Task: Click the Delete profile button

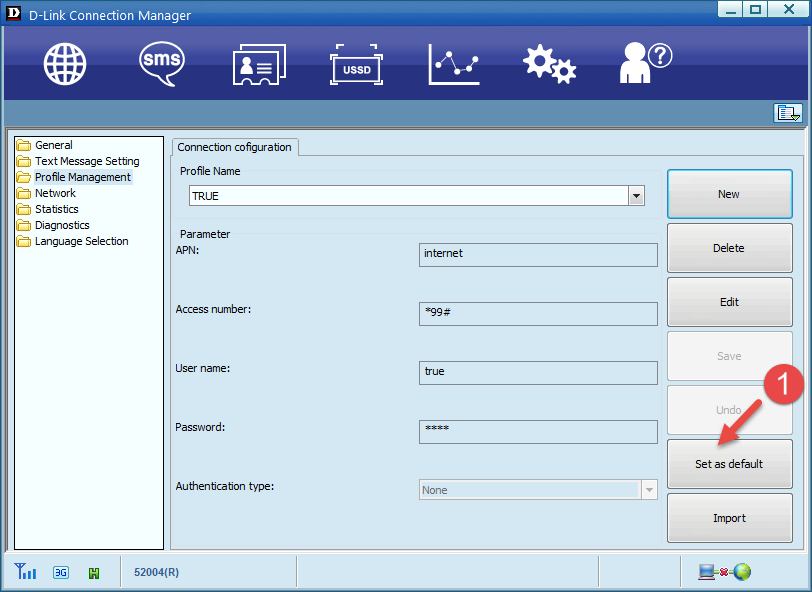Action: coord(729,248)
